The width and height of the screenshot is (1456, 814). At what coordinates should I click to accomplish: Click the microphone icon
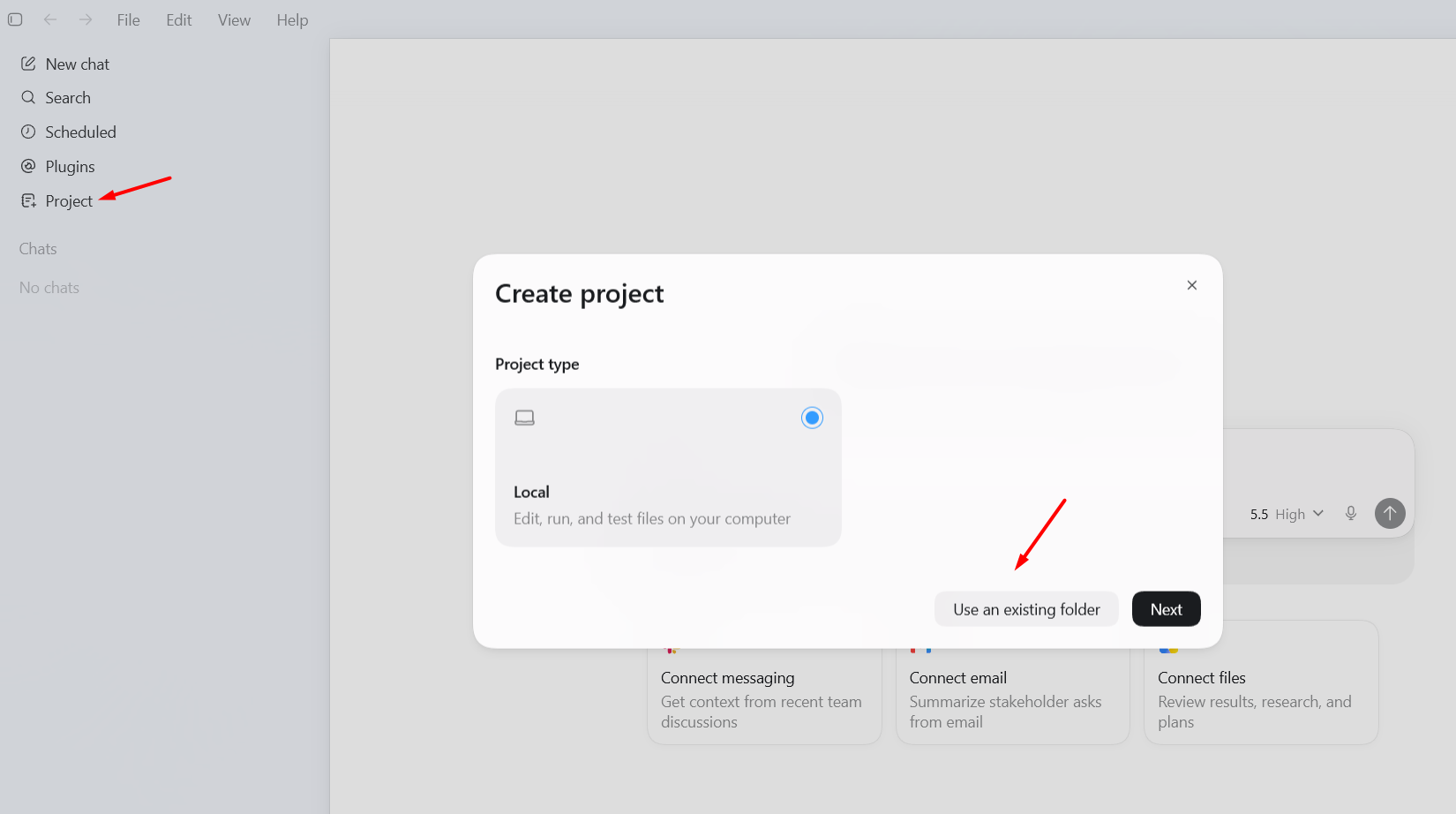point(1350,513)
